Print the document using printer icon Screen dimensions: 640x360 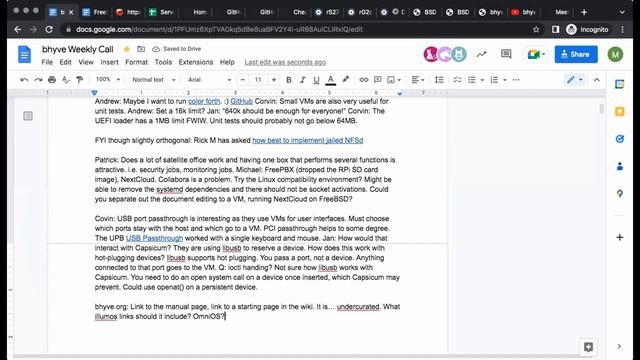pyautogui.click(x=52, y=80)
